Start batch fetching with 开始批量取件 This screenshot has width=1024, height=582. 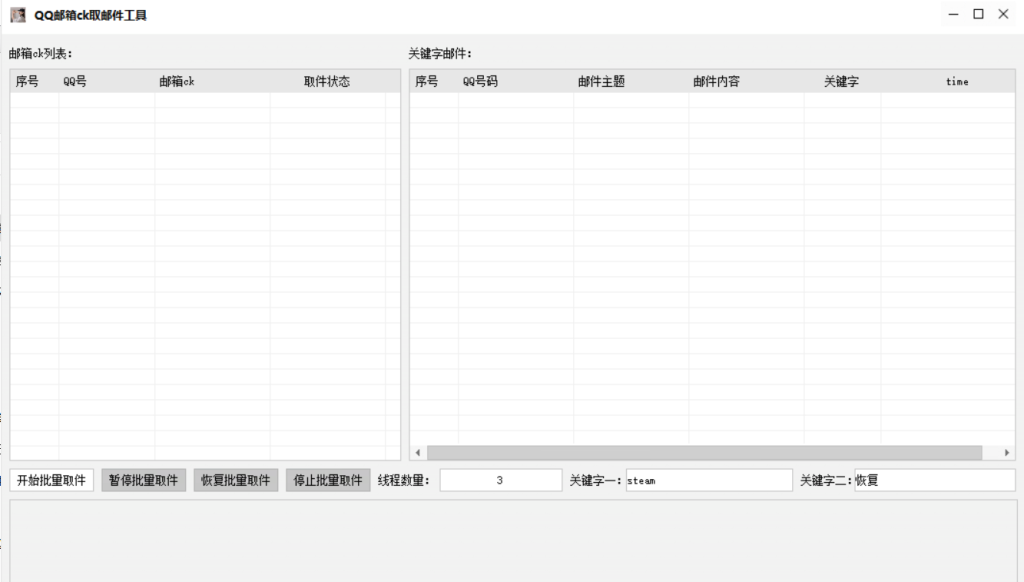[x=52, y=480]
